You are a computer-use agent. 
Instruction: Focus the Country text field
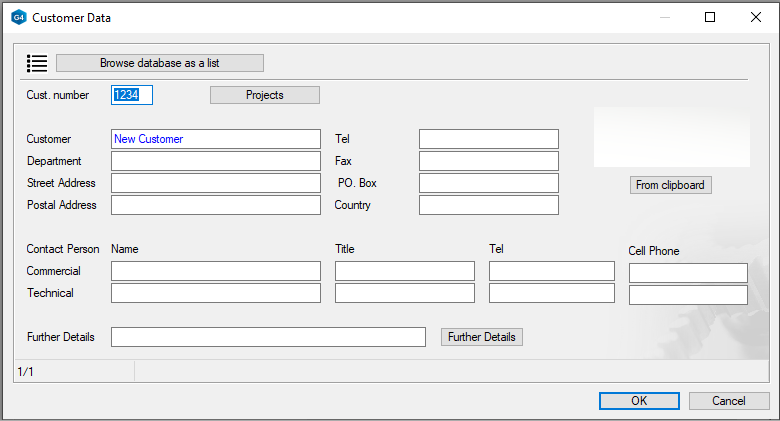click(x=488, y=205)
